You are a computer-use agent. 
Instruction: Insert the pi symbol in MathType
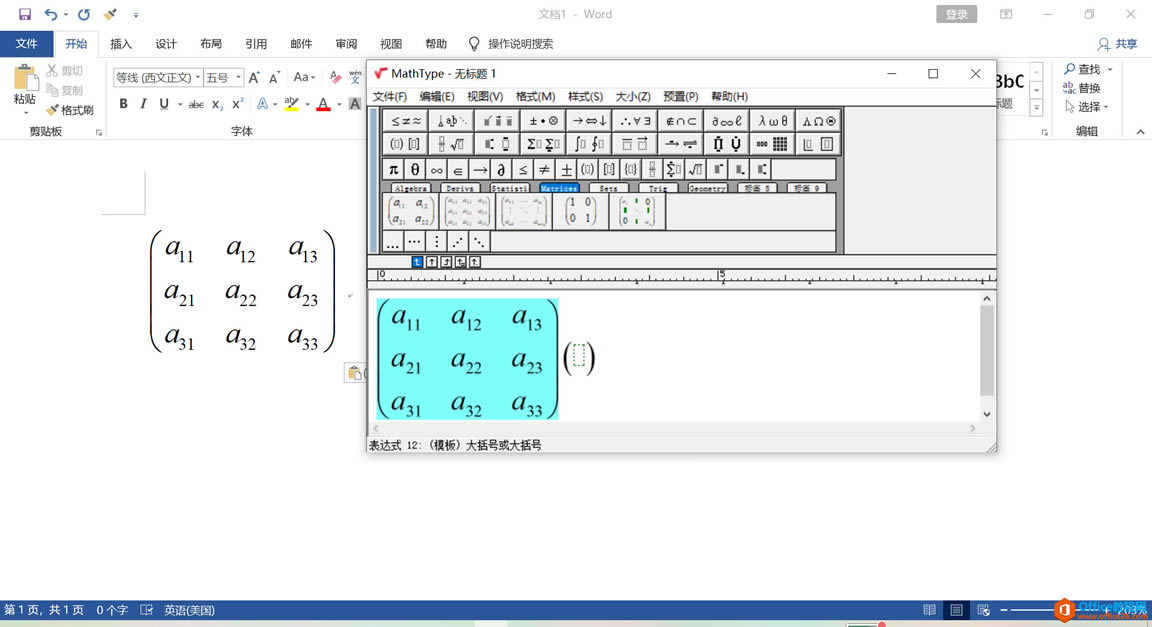[x=394, y=170]
